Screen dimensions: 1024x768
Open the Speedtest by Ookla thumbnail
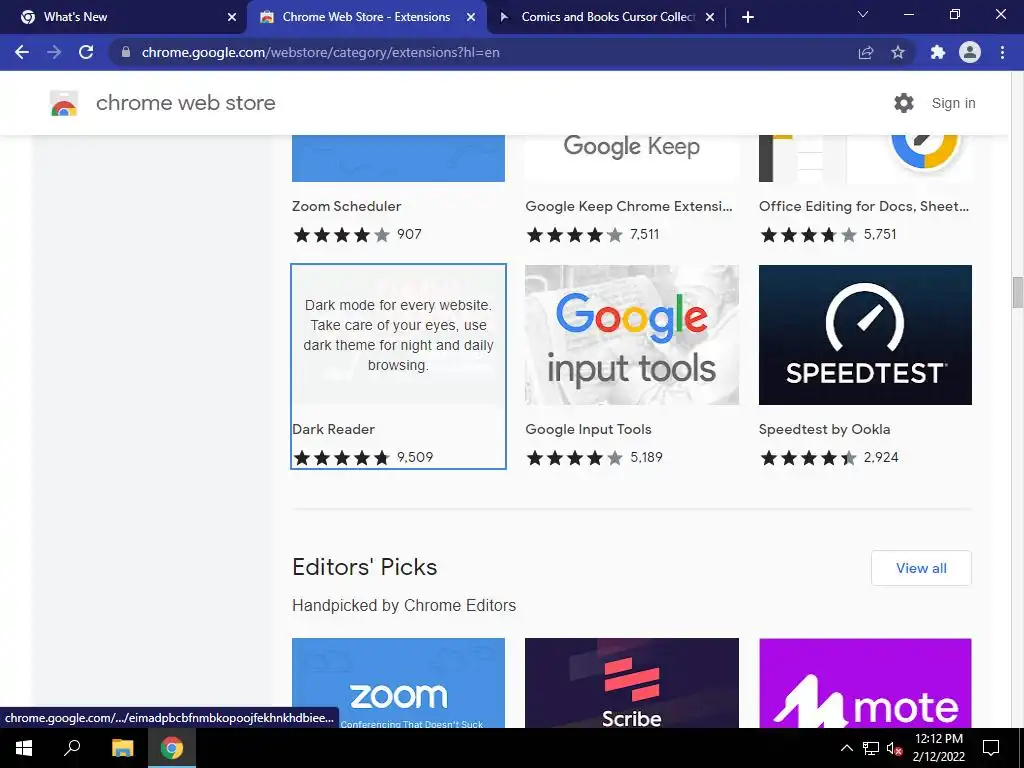(x=865, y=335)
